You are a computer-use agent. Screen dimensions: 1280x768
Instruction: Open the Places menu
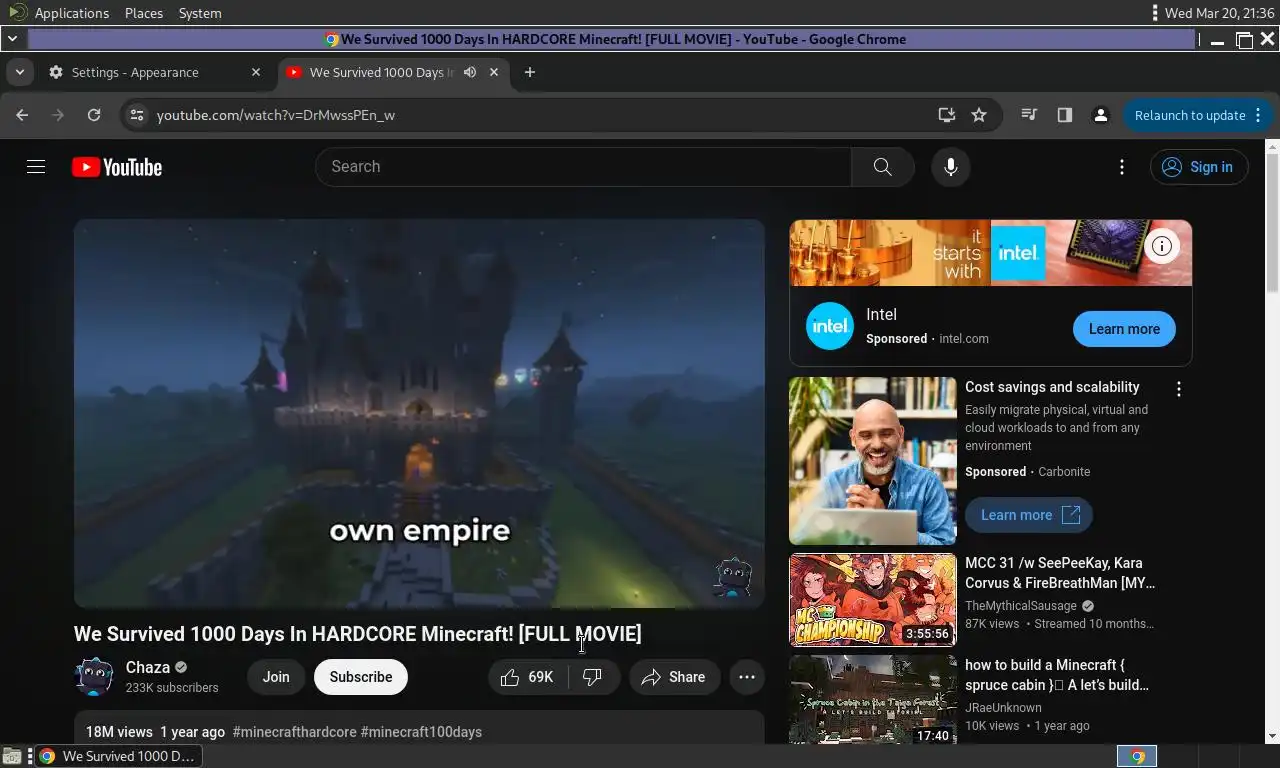(144, 13)
